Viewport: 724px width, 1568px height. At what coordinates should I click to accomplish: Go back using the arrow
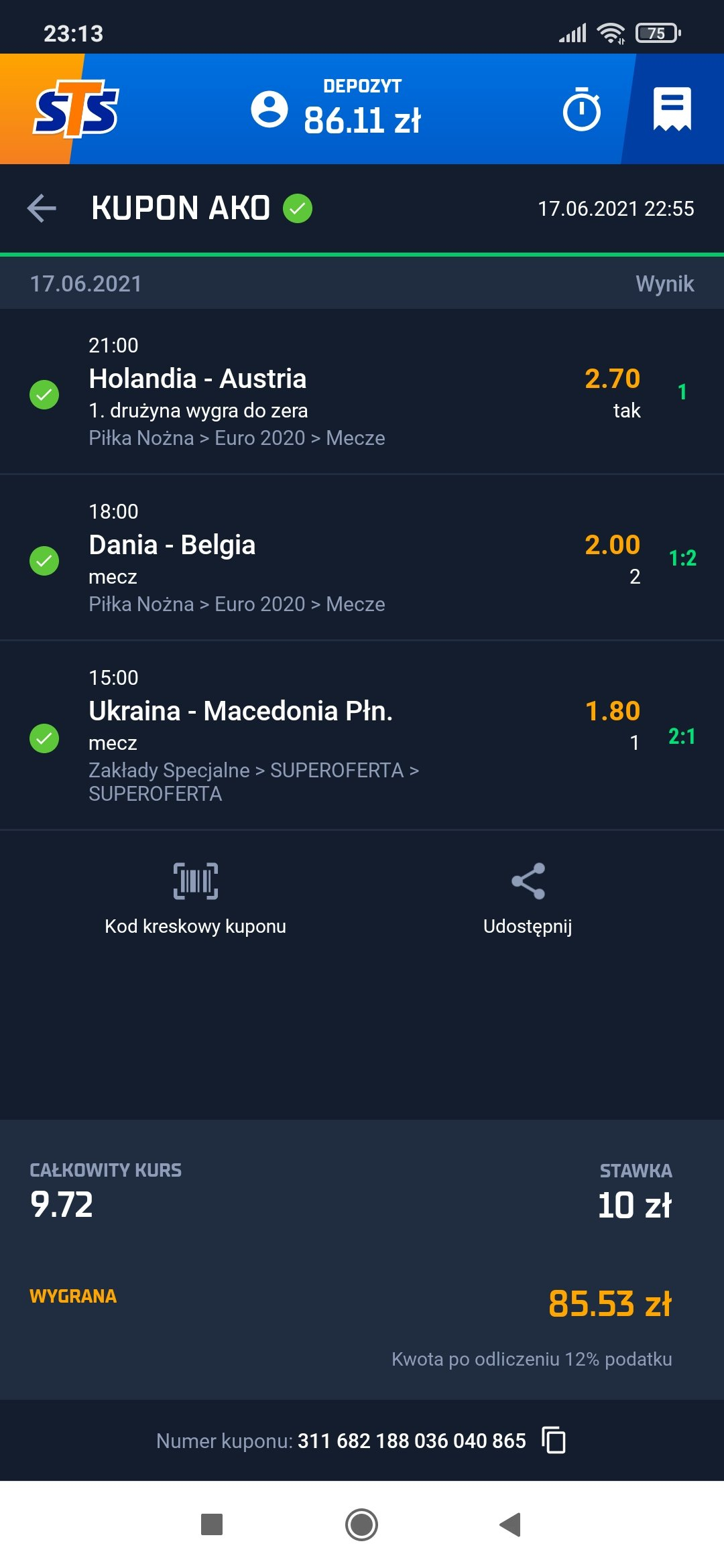(x=42, y=208)
